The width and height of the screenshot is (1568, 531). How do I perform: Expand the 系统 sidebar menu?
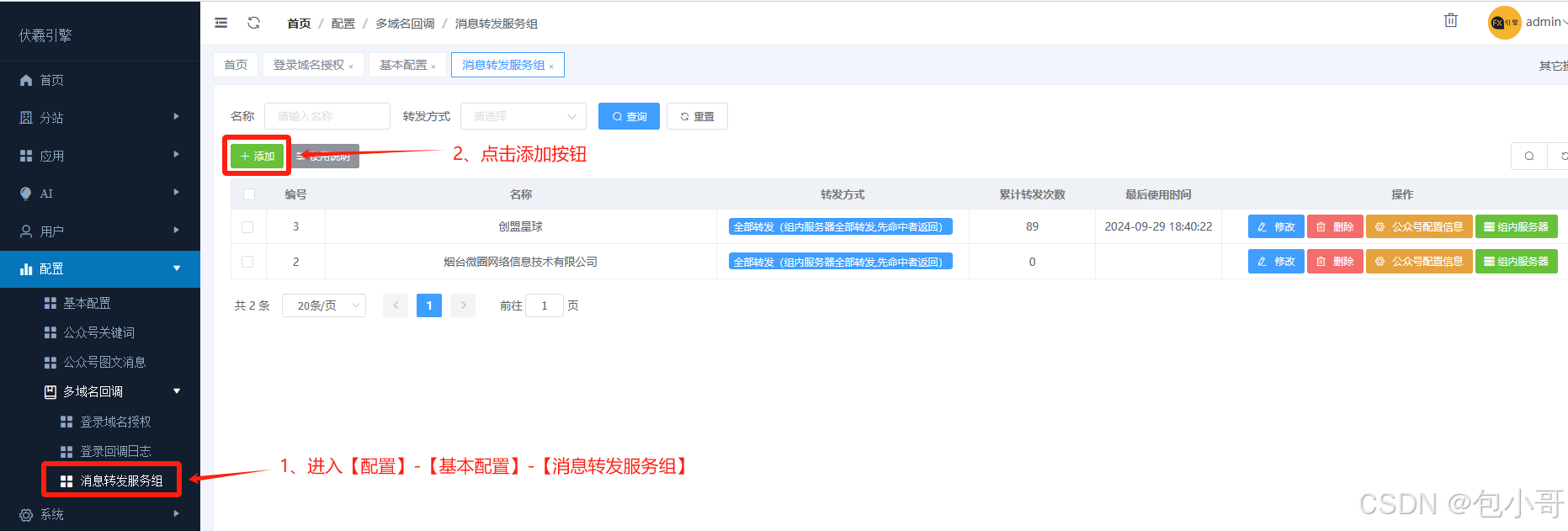point(176,512)
